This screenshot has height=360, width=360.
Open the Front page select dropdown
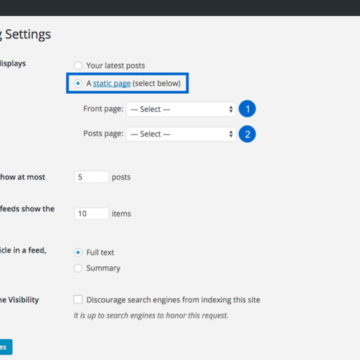tap(181, 109)
